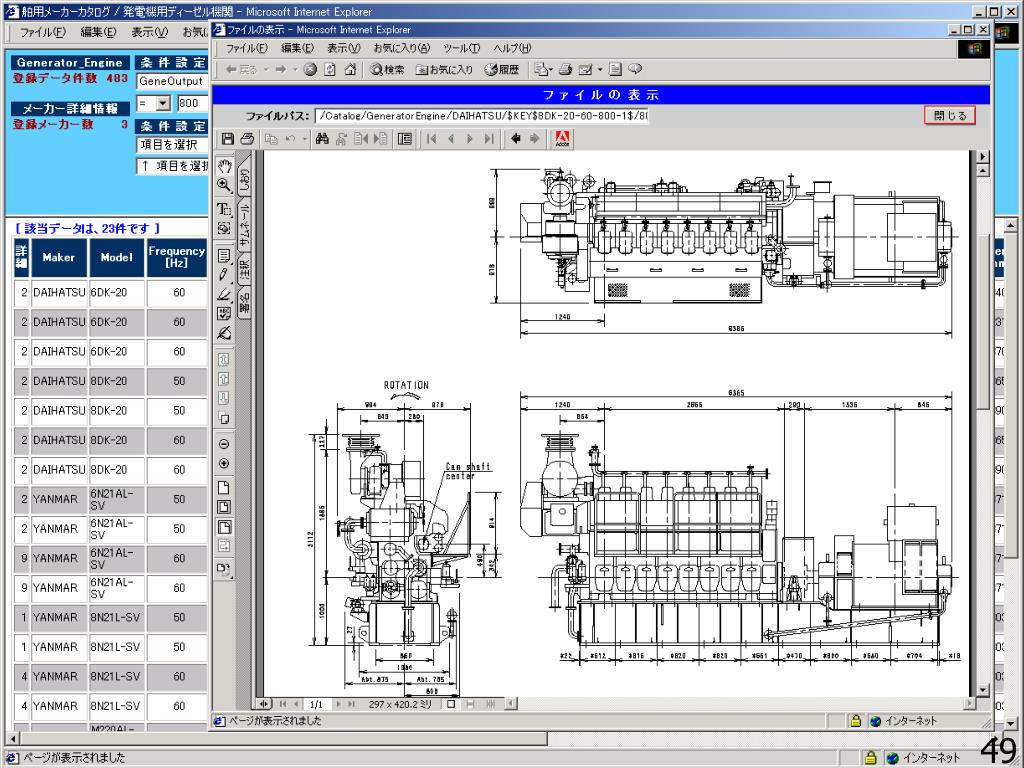Click the Home icon in front IE toolbar
The width and height of the screenshot is (1024, 768).
[351, 69]
